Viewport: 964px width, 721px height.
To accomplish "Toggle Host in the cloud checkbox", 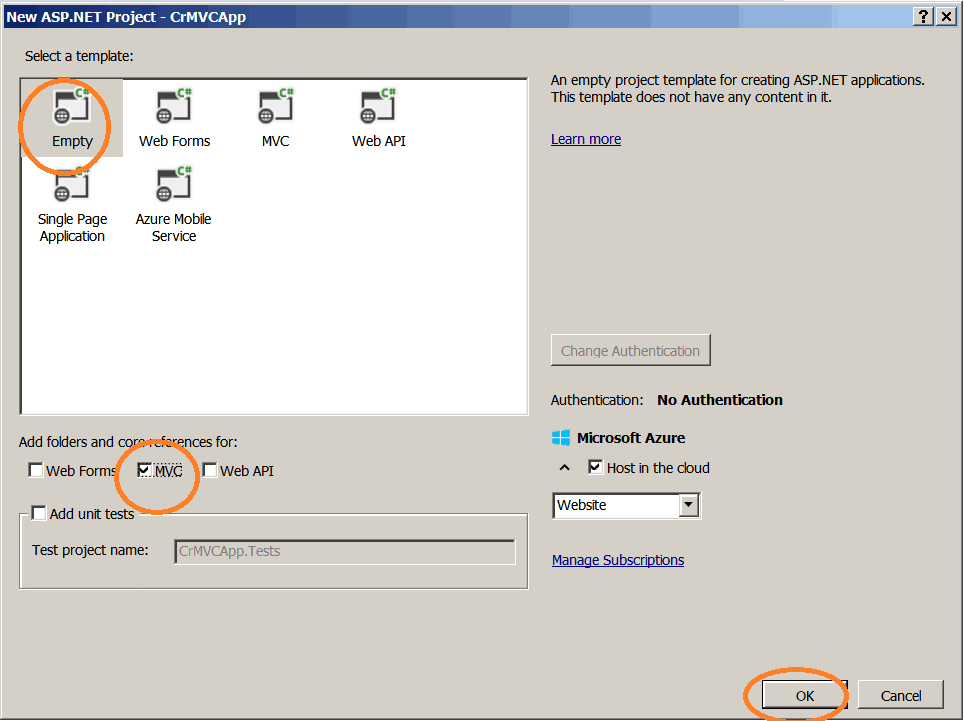I will coord(595,467).
